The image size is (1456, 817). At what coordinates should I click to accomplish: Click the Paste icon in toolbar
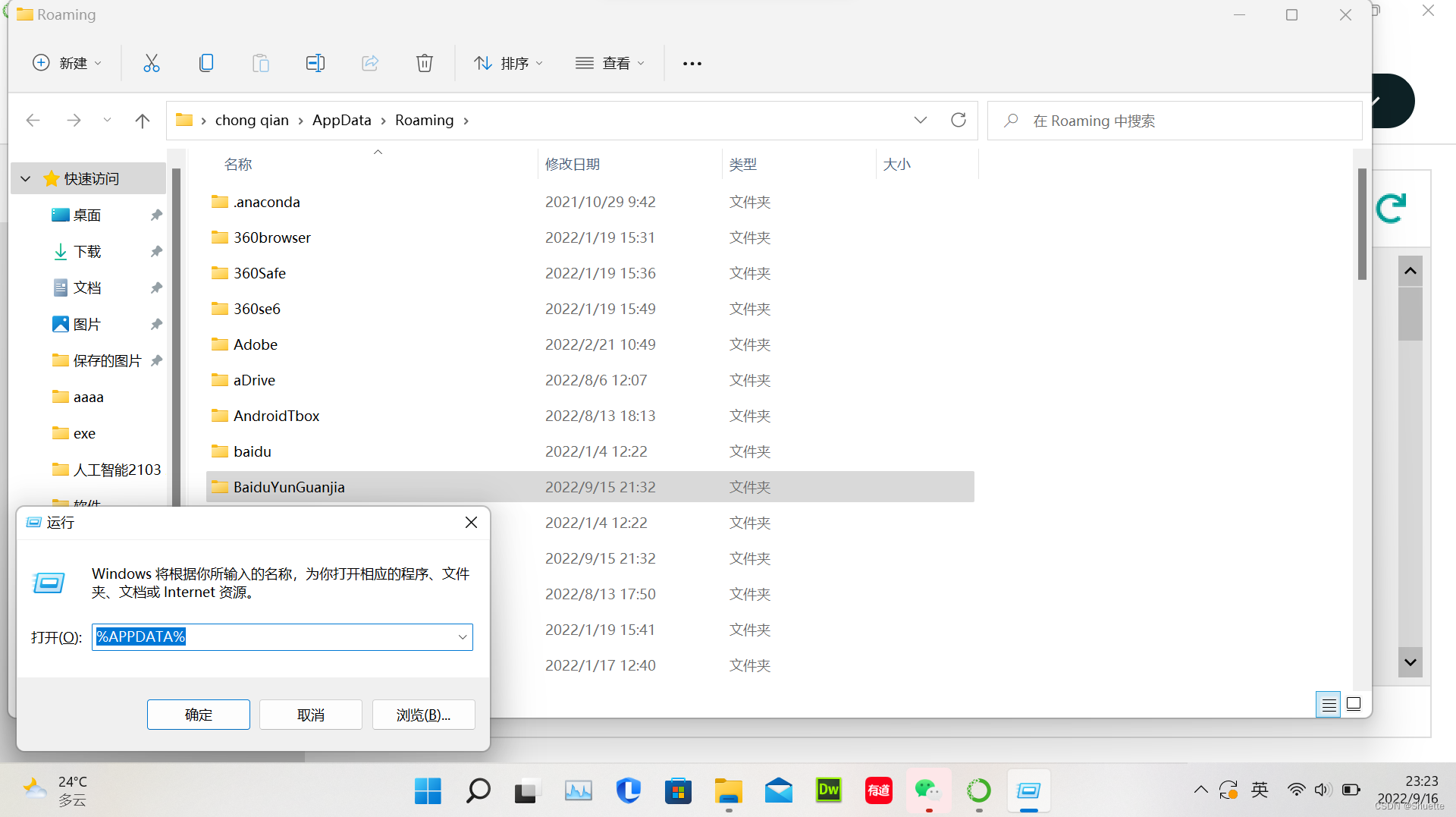coord(261,63)
